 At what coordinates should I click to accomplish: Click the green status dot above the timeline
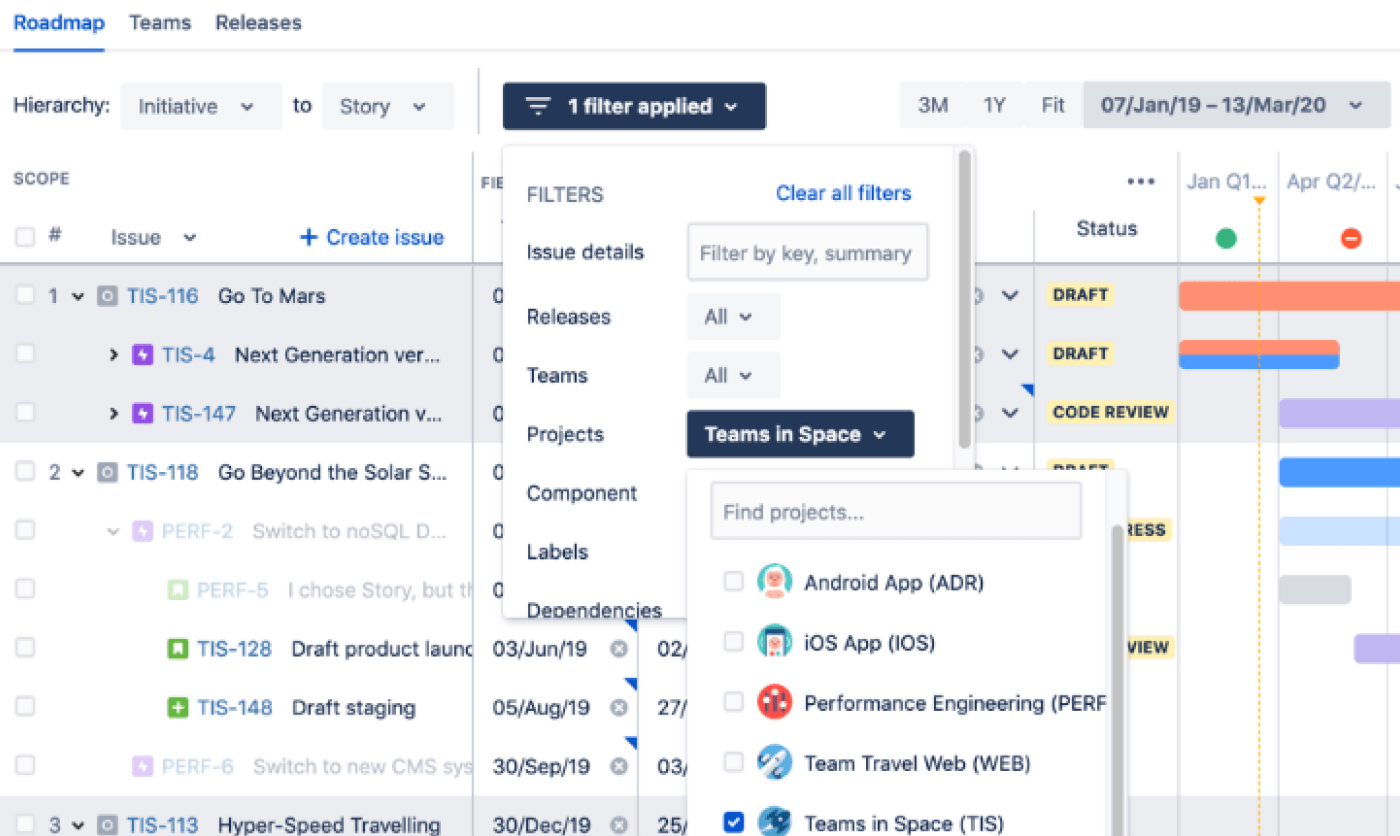[1226, 238]
